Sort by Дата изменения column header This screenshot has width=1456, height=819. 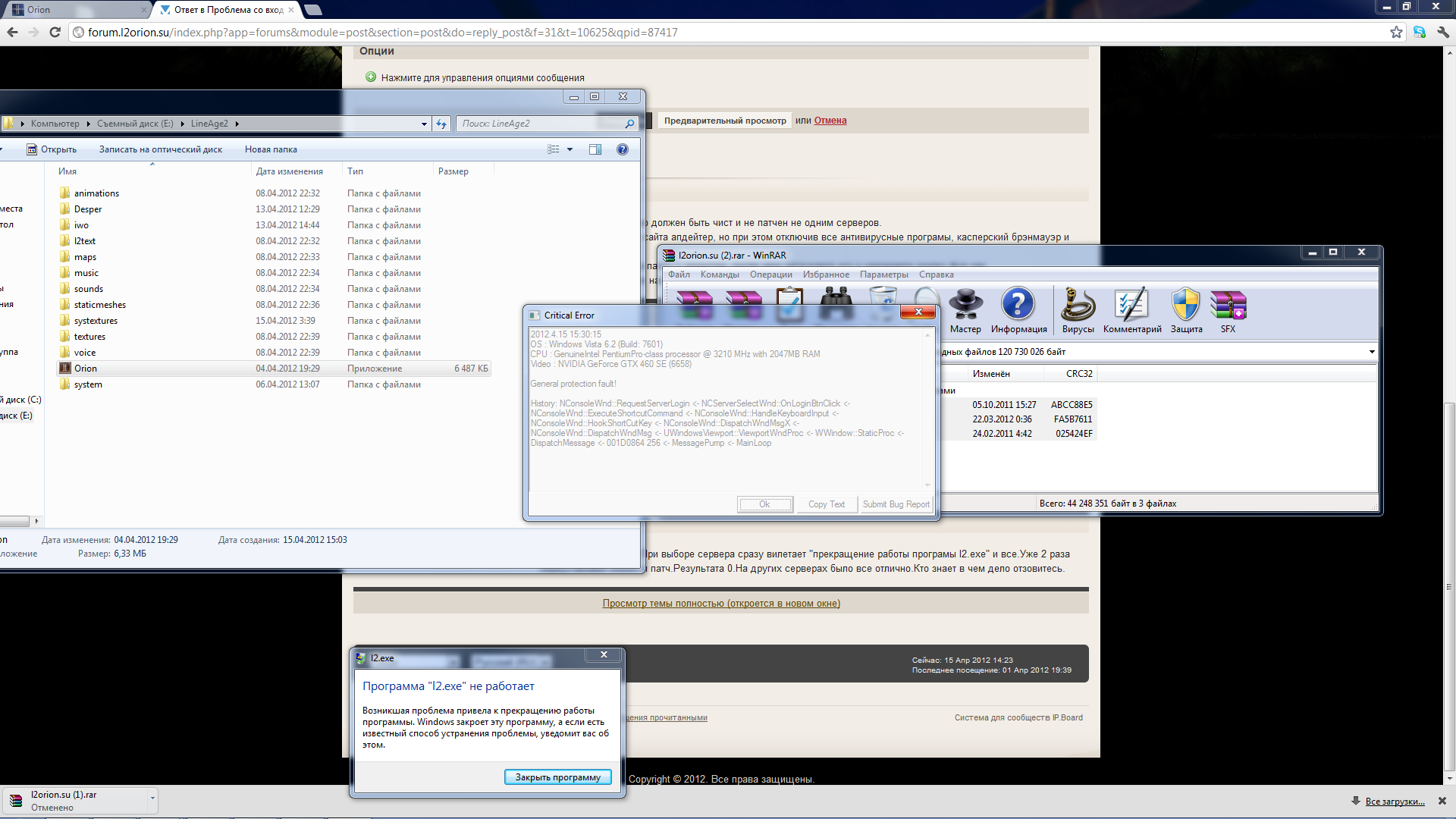(x=297, y=171)
